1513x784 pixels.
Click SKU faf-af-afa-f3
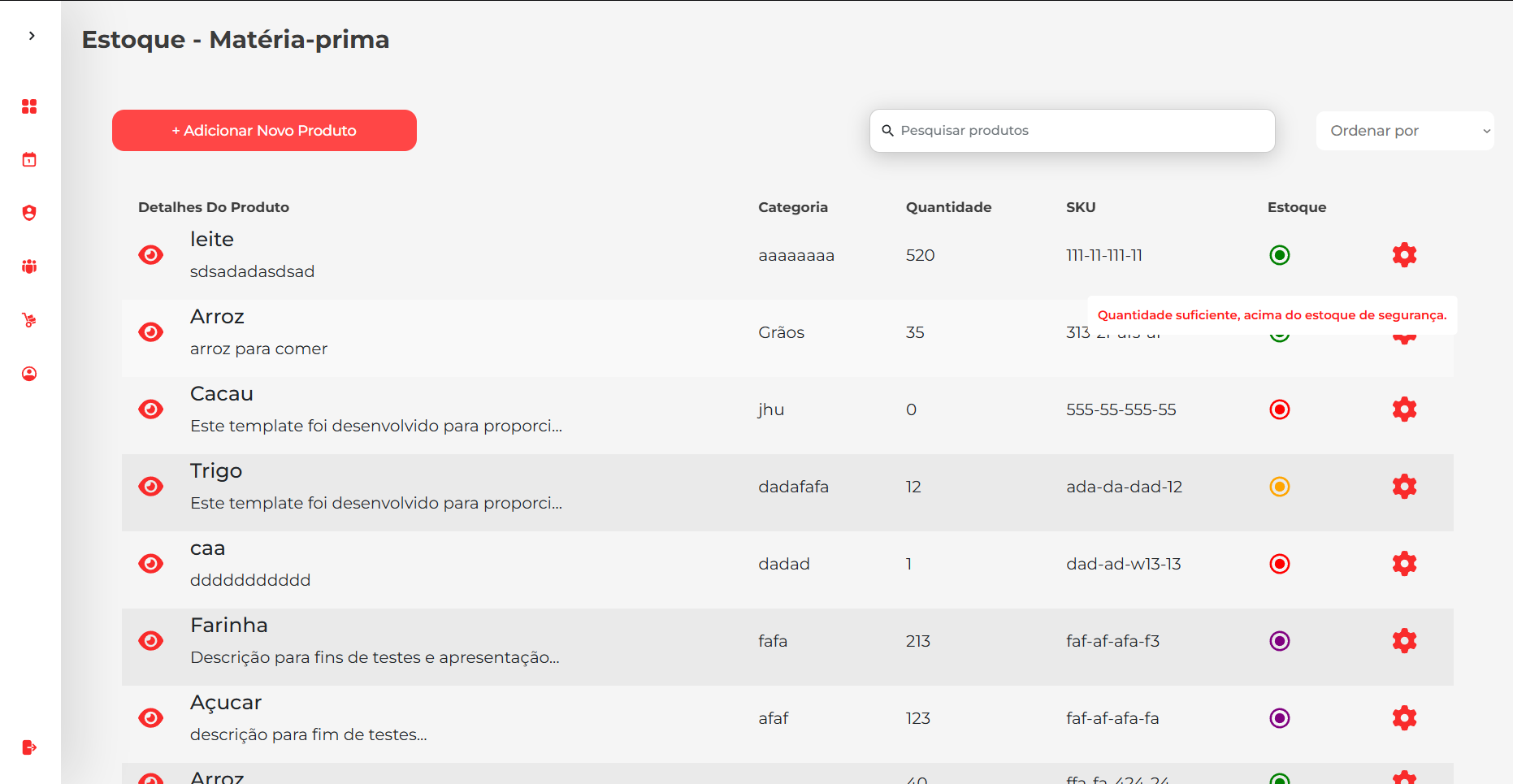[x=1113, y=641]
